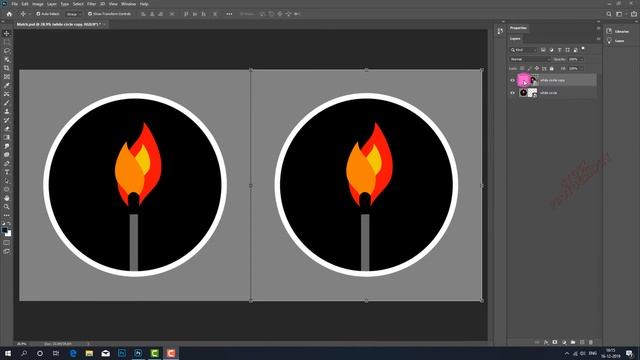The width and height of the screenshot is (640, 360).
Task: Open the File menu
Action: pos(14,4)
